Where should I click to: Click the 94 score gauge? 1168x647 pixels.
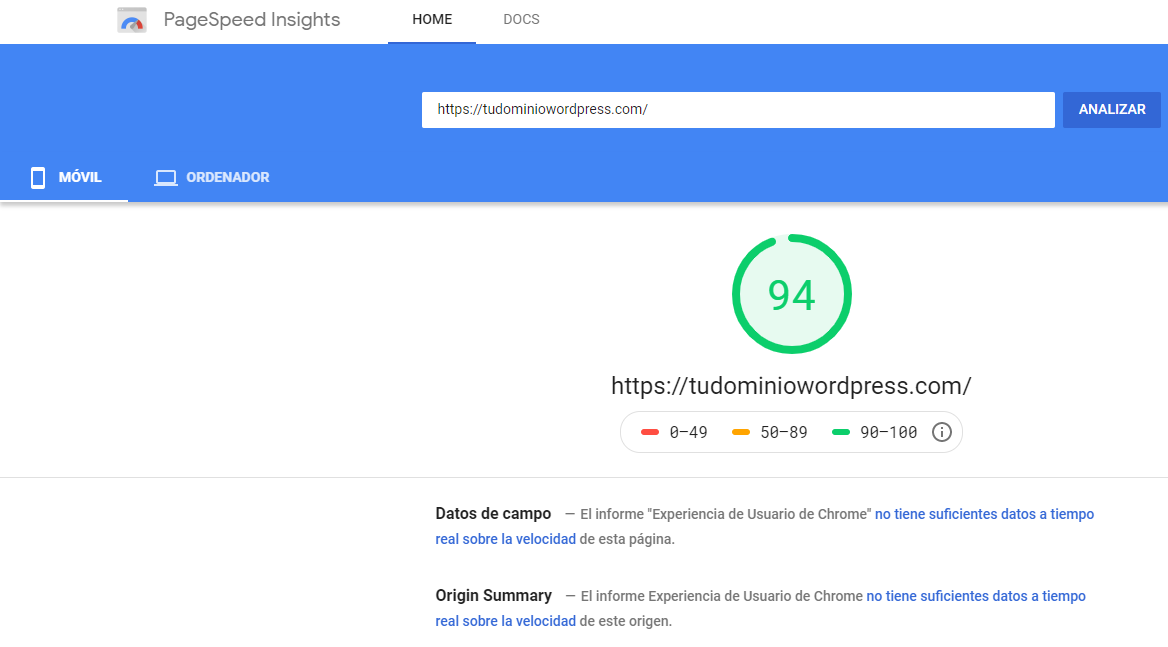point(792,294)
